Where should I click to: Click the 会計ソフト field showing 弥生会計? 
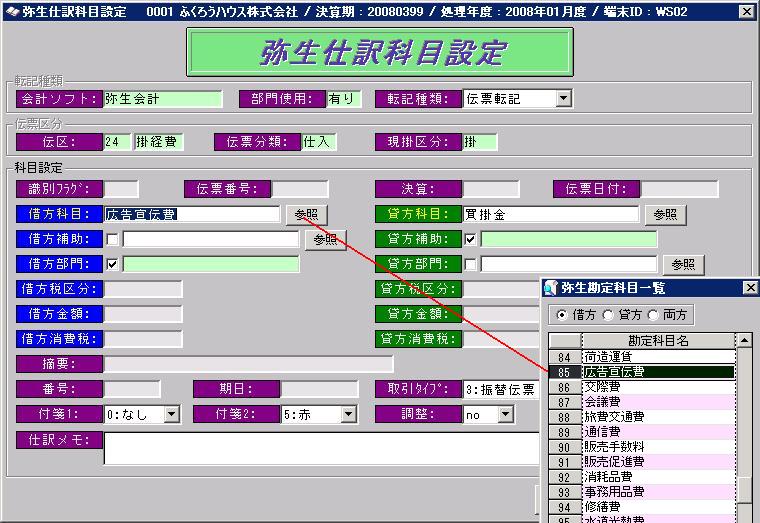tap(163, 99)
